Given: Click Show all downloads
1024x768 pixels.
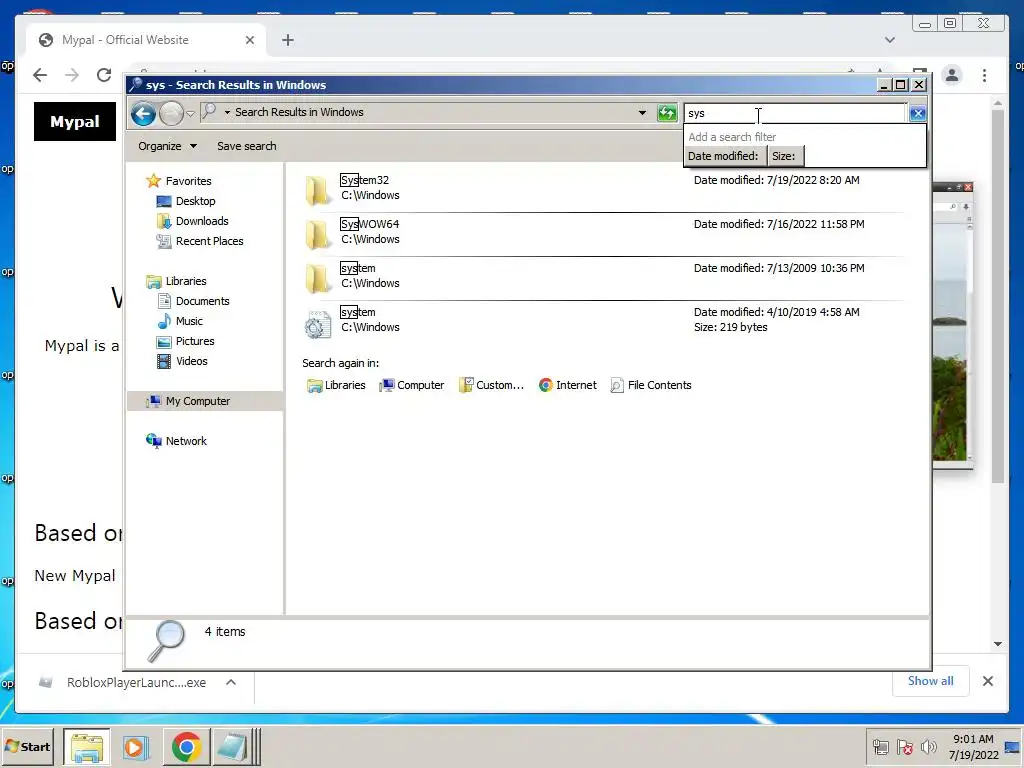Looking at the screenshot, I should point(931,681).
